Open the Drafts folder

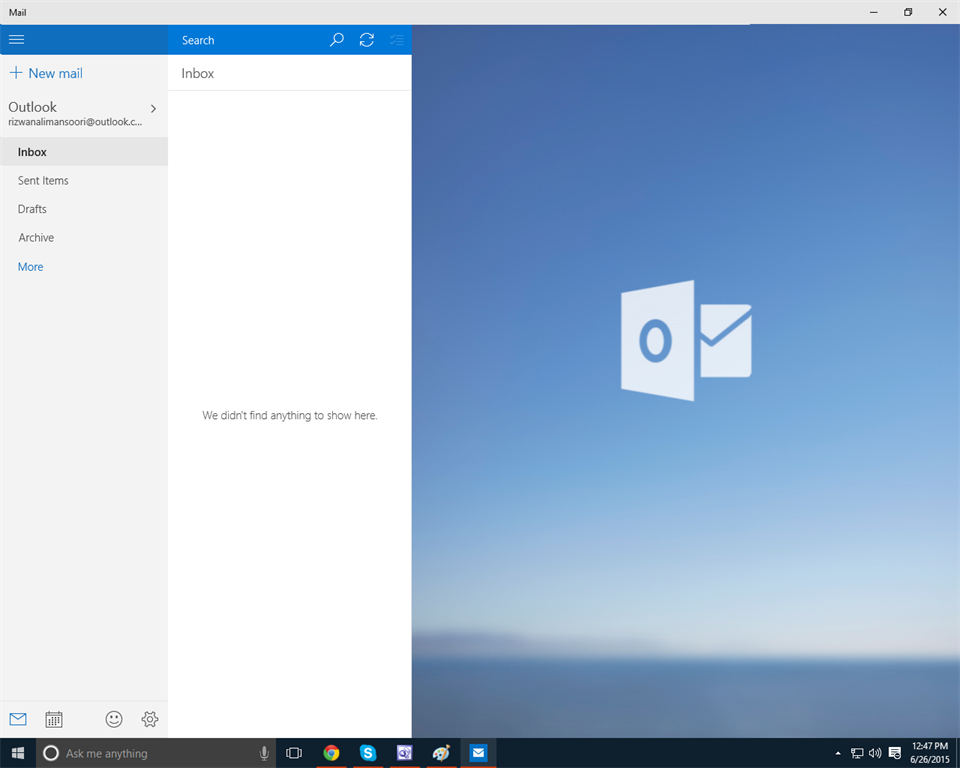84,209
